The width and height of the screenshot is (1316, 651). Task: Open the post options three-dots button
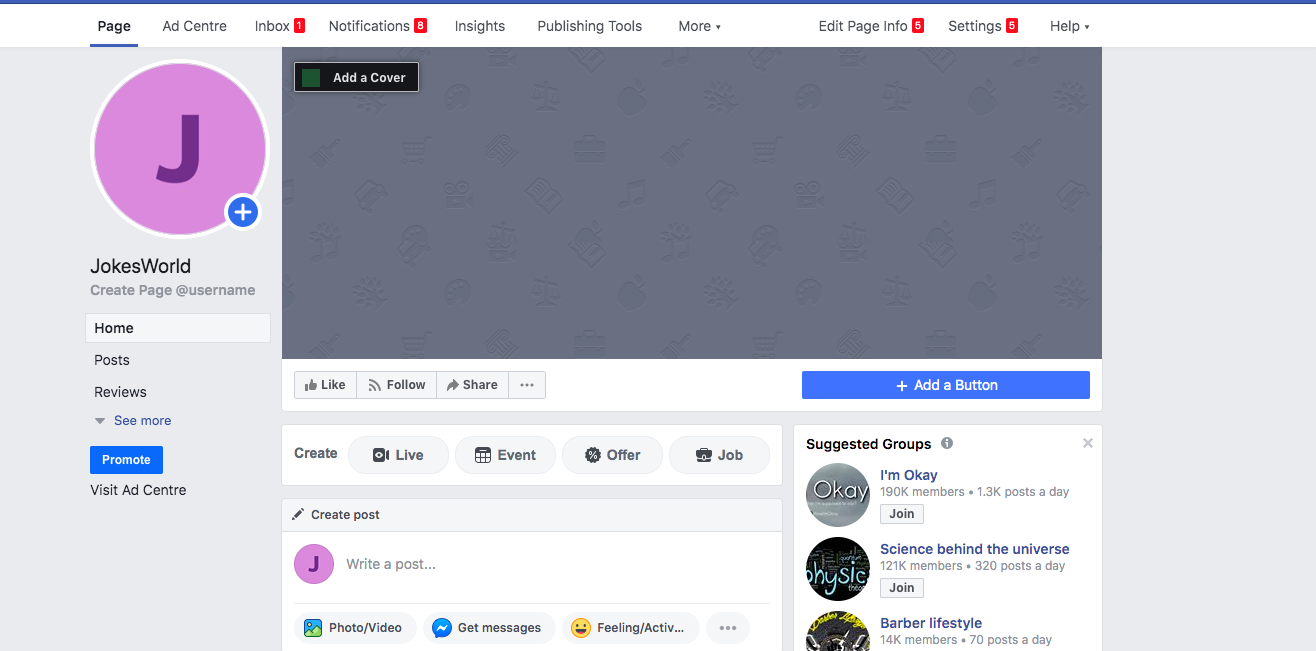click(x=728, y=628)
